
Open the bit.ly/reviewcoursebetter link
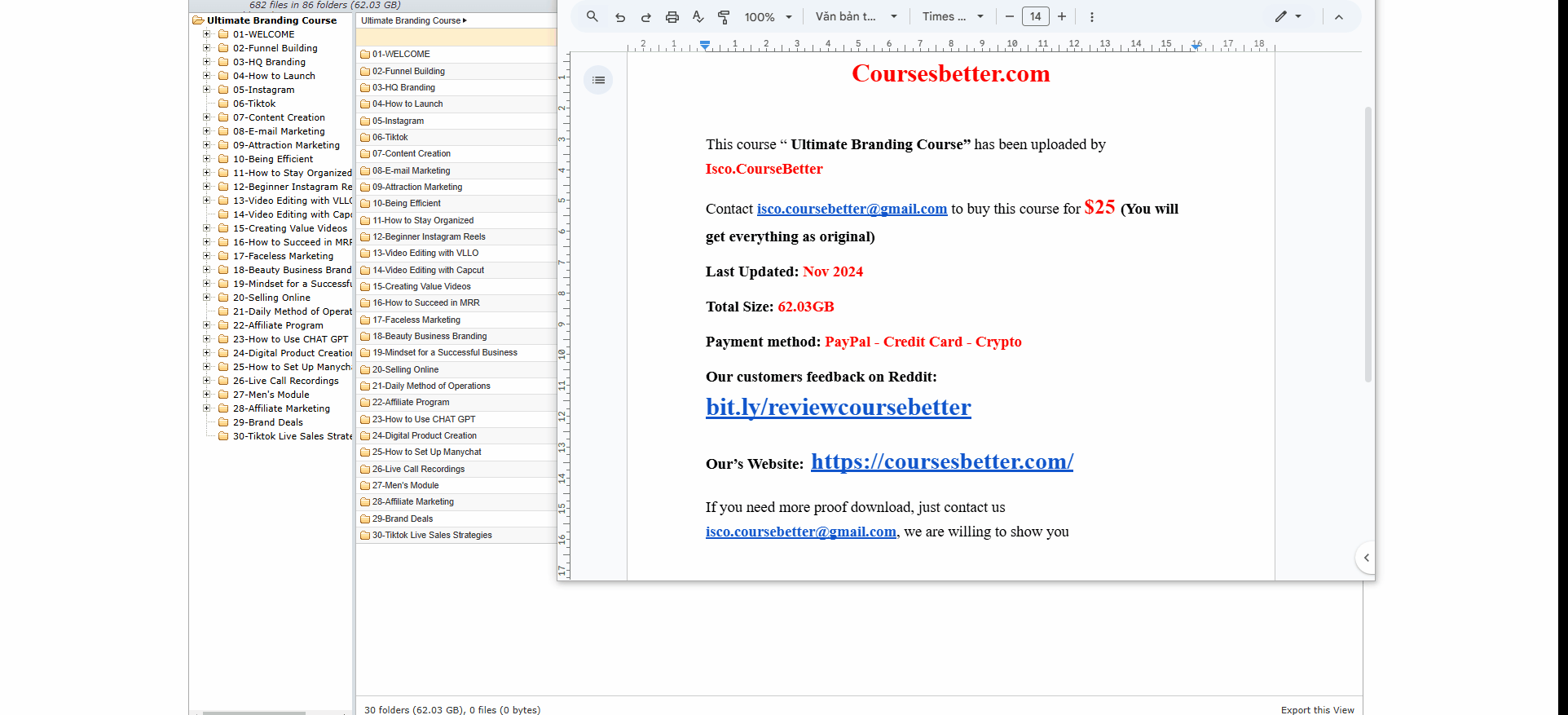pyautogui.click(x=838, y=408)
